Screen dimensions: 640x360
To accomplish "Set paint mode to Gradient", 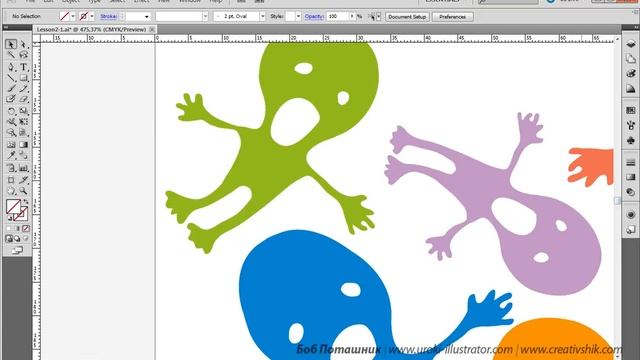I will pyautogui.click(x=18, y=229).
